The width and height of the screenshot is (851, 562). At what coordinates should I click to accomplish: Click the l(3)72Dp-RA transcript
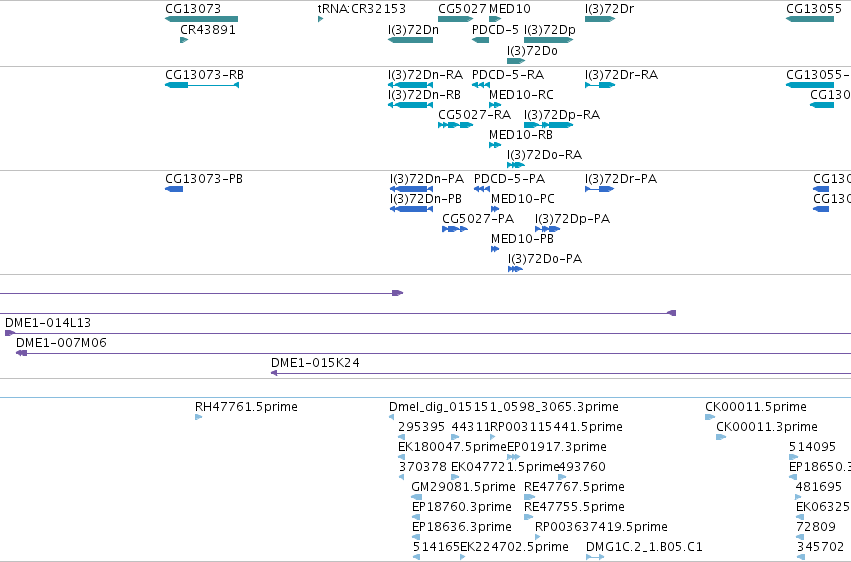point(549,125)
